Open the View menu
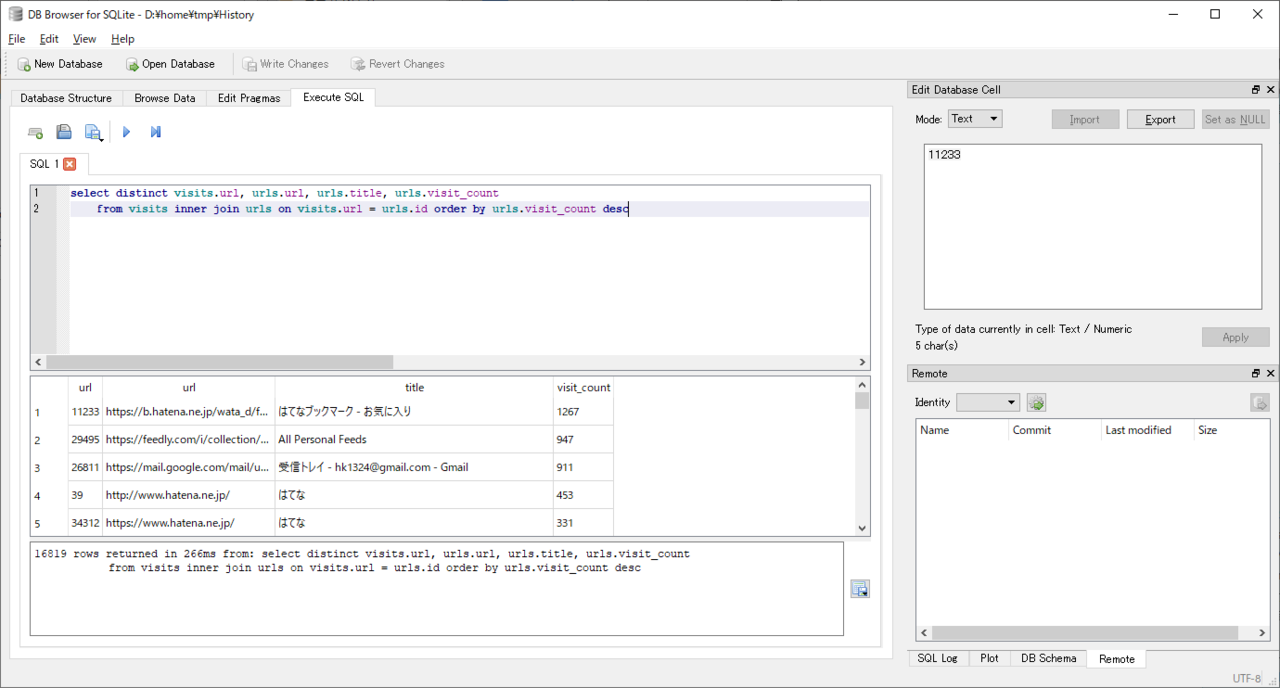 85,39
